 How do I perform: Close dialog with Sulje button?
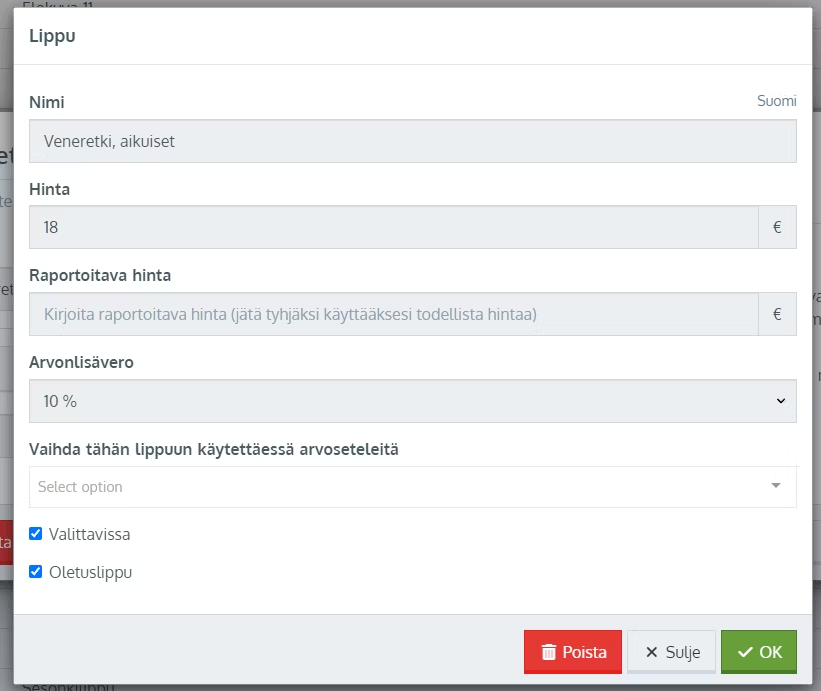[x=671, y=652]
